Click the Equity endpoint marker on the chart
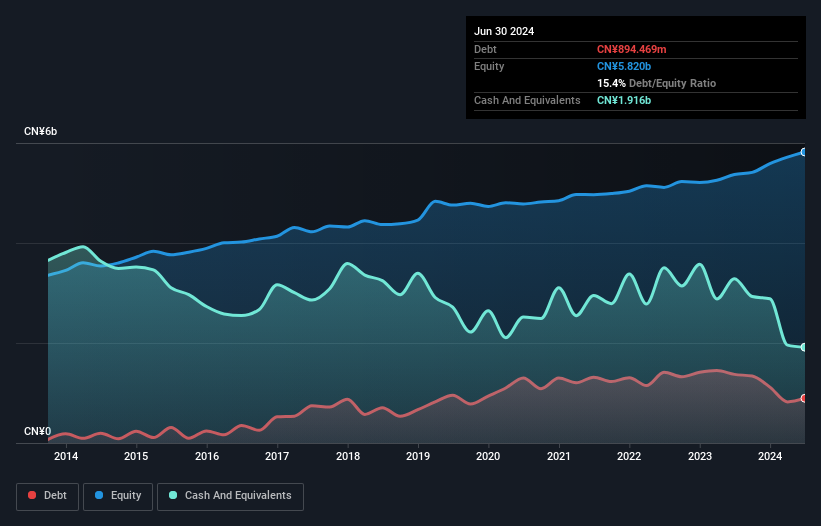The image size is (821, 526). 804,152
